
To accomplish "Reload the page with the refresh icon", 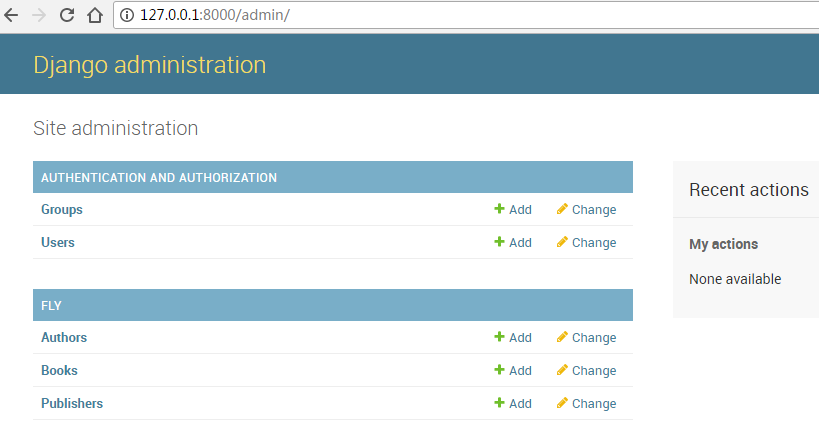I will click(x=67, y=15).
